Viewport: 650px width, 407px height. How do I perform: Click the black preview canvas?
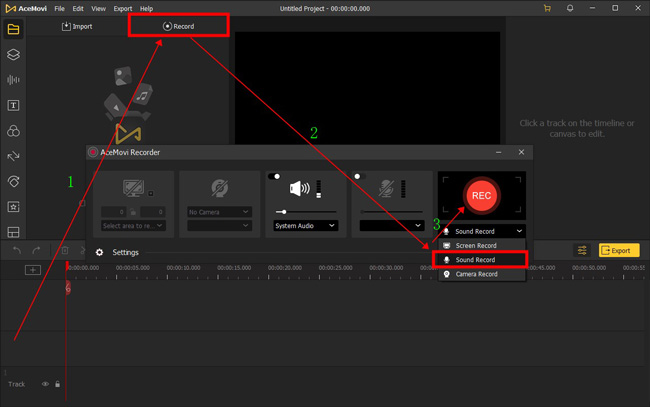pyautogui.click(x=367, y=88)
